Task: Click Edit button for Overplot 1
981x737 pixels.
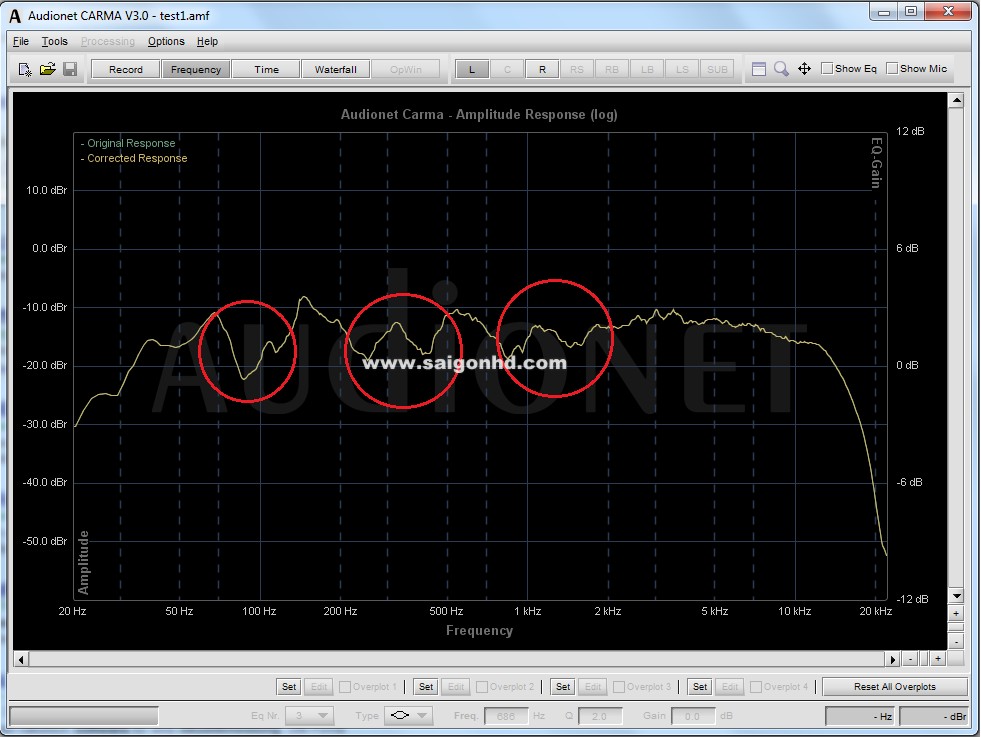Action: (x=319, y=687)
